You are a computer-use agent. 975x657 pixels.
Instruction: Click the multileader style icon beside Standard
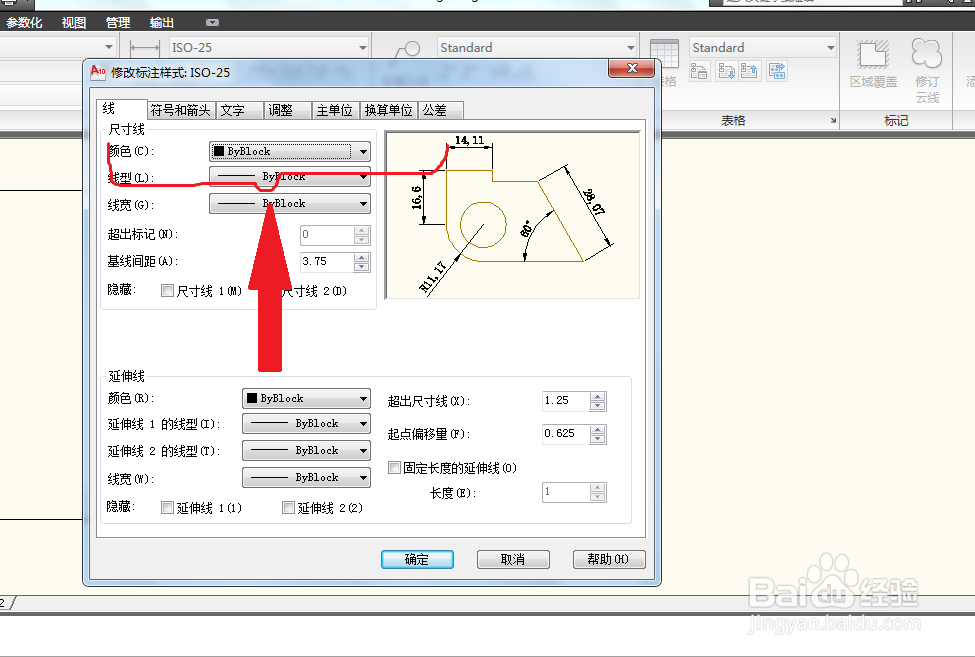(x=408, y=49)
